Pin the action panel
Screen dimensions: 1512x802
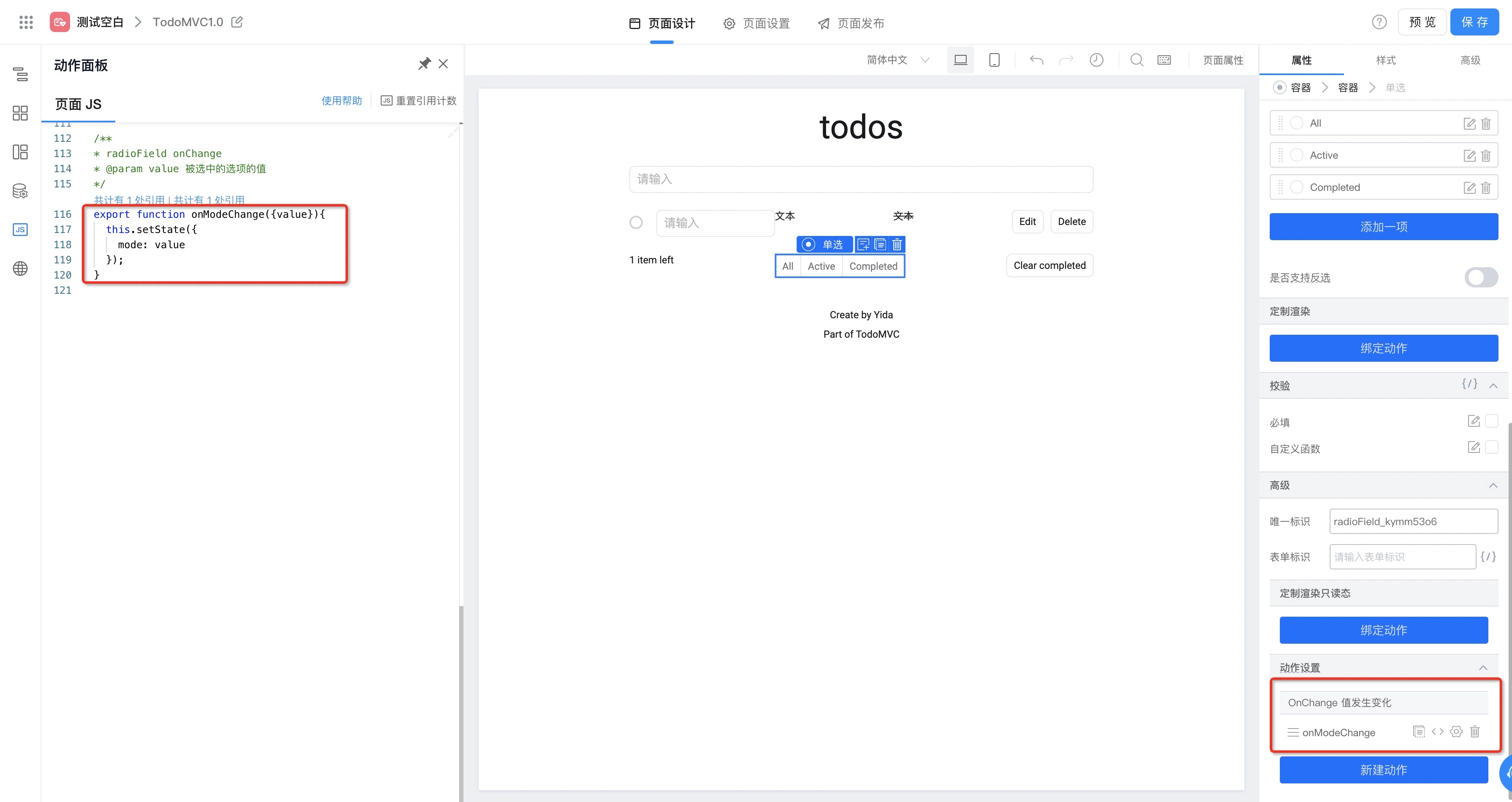pyautogui.click(x=424, y=63)
